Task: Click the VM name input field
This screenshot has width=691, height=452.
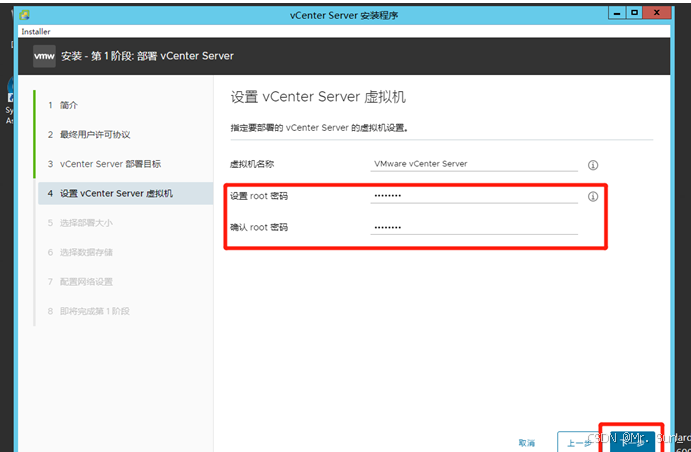Action: 474,164
